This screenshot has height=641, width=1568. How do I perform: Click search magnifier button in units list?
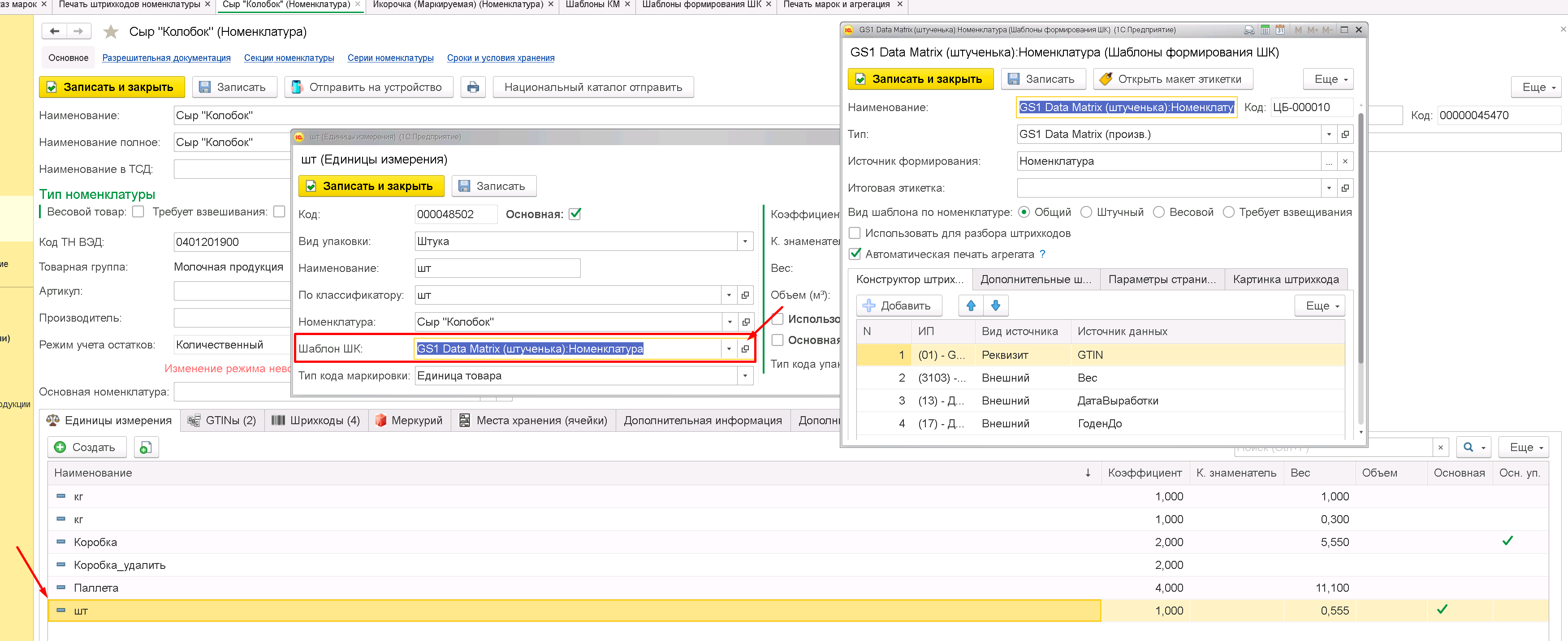(x=1468, y=447)
